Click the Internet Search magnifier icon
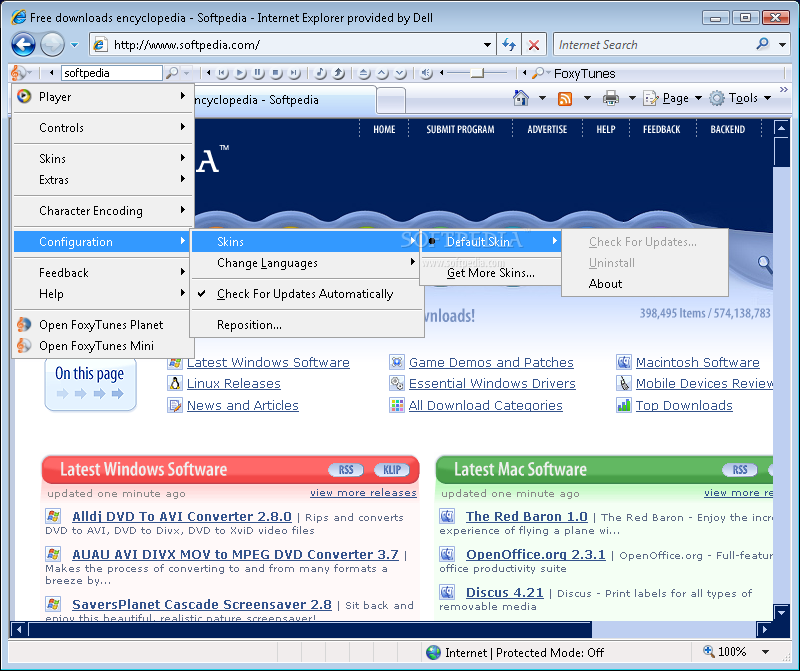800x671 pixels. pyautogui.click(x=763, y=44)
